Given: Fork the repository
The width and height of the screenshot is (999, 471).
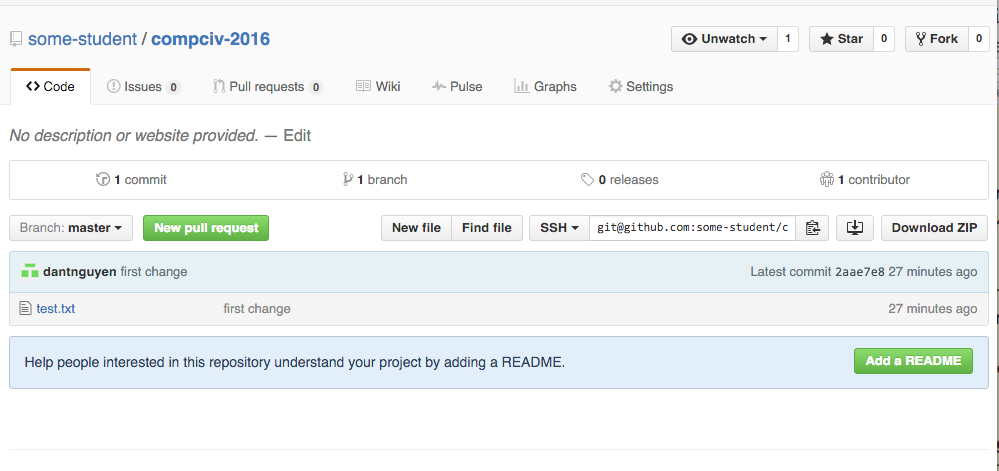Looking at the screenshot, I should 937,39.
